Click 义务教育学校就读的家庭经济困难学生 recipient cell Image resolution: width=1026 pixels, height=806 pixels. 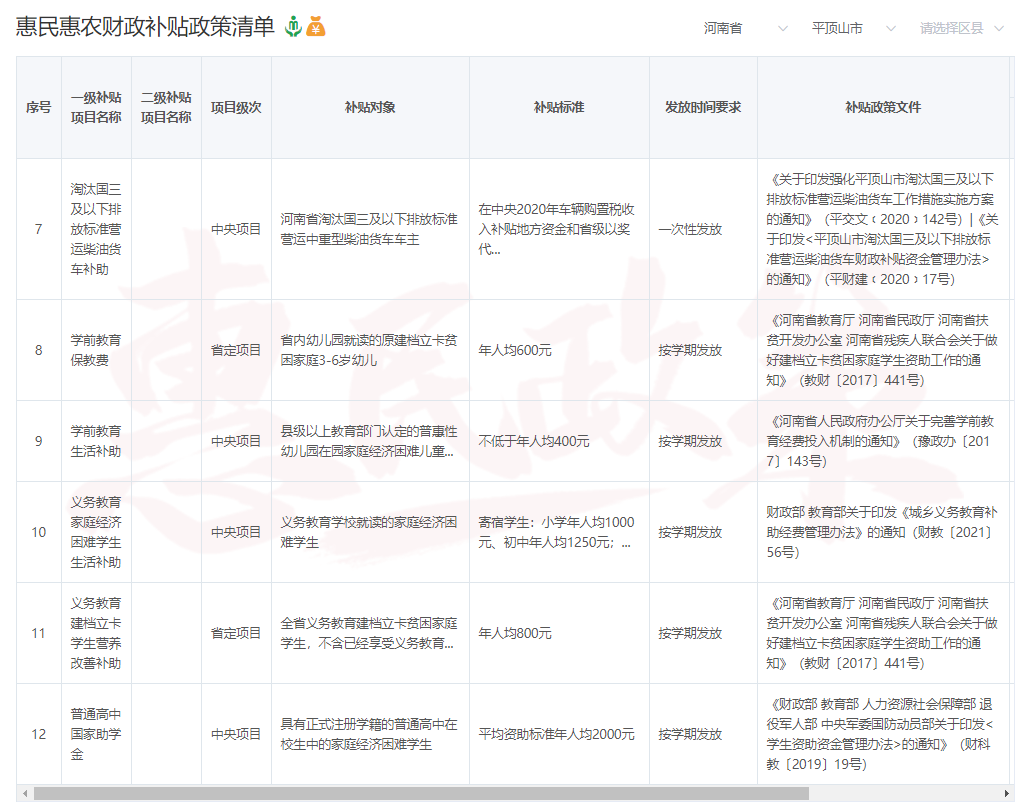click(x=369, y=532)
